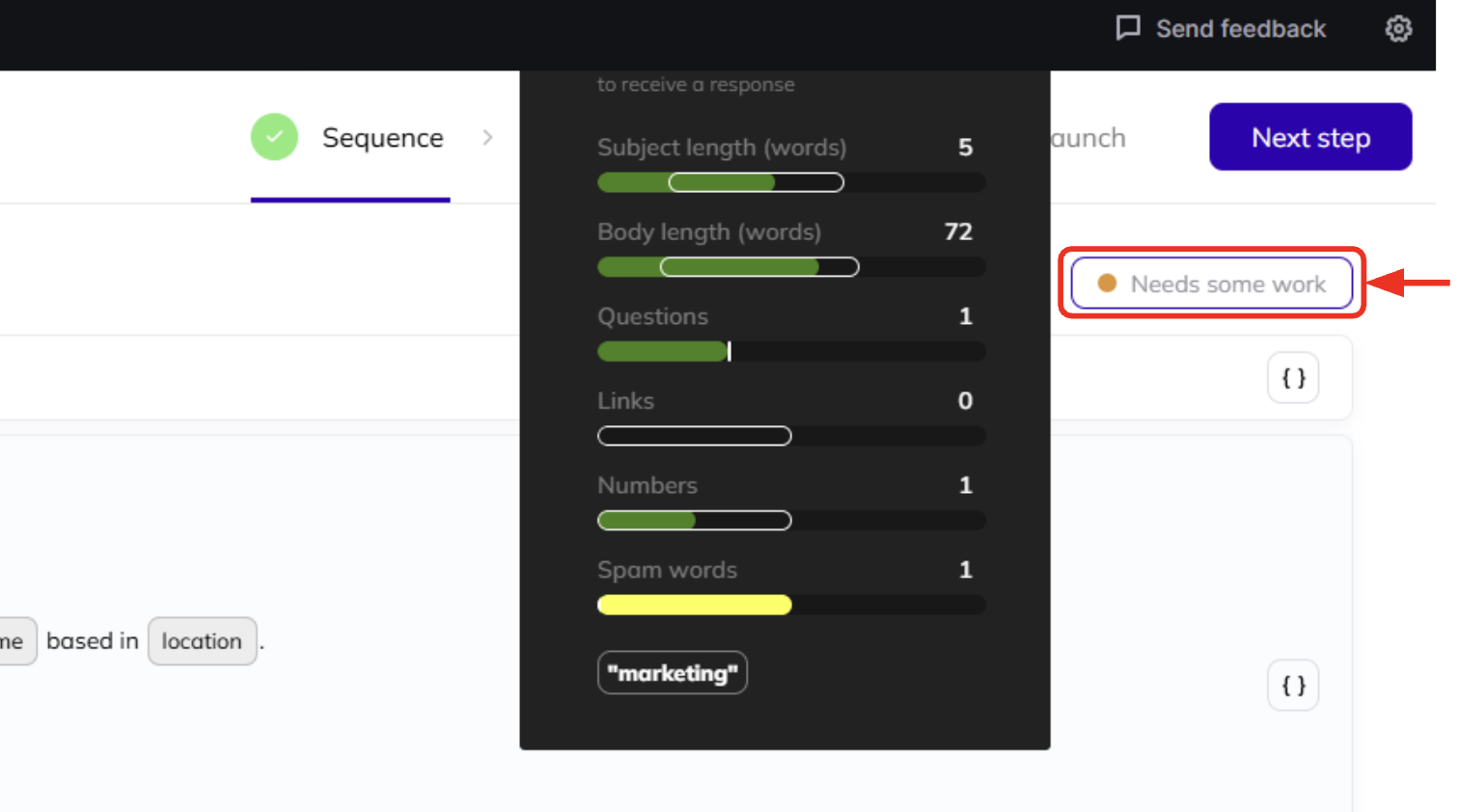
Task: Click the location variable token
Action: [203, 641]
